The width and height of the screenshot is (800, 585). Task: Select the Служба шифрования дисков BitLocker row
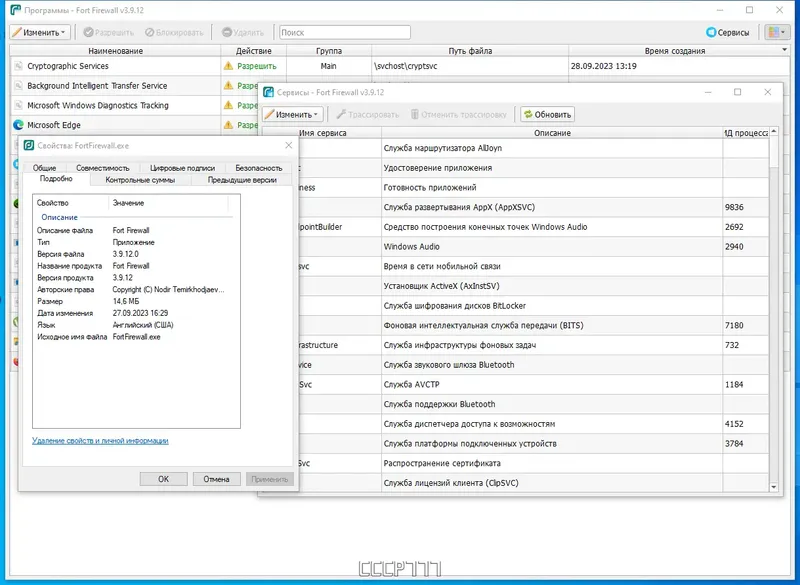[x=533, y=306]
